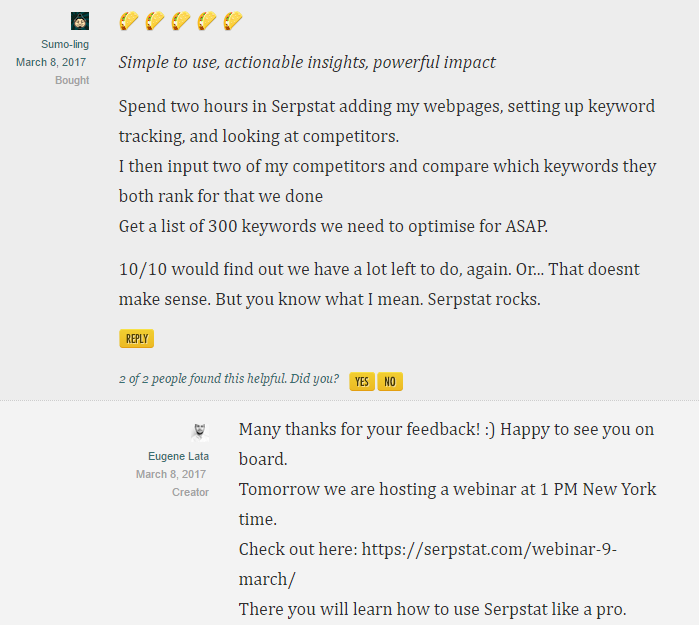Open Eugene Lata profile link

tap(178, 456)
